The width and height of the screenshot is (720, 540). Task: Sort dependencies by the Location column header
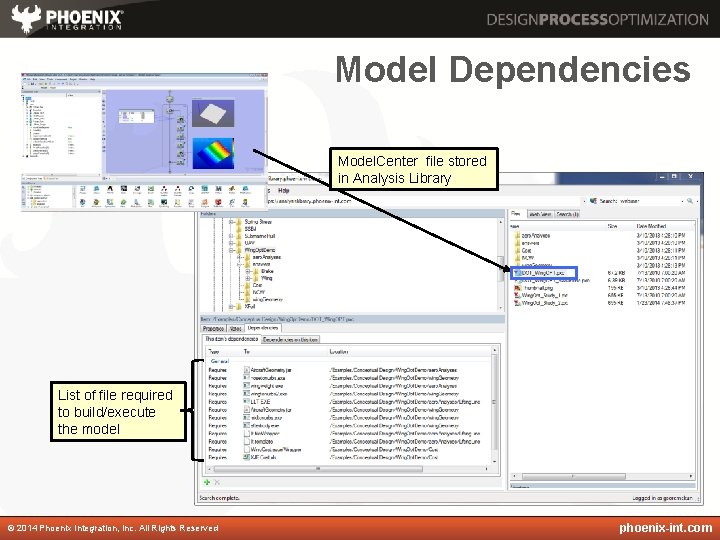(339, 352)
